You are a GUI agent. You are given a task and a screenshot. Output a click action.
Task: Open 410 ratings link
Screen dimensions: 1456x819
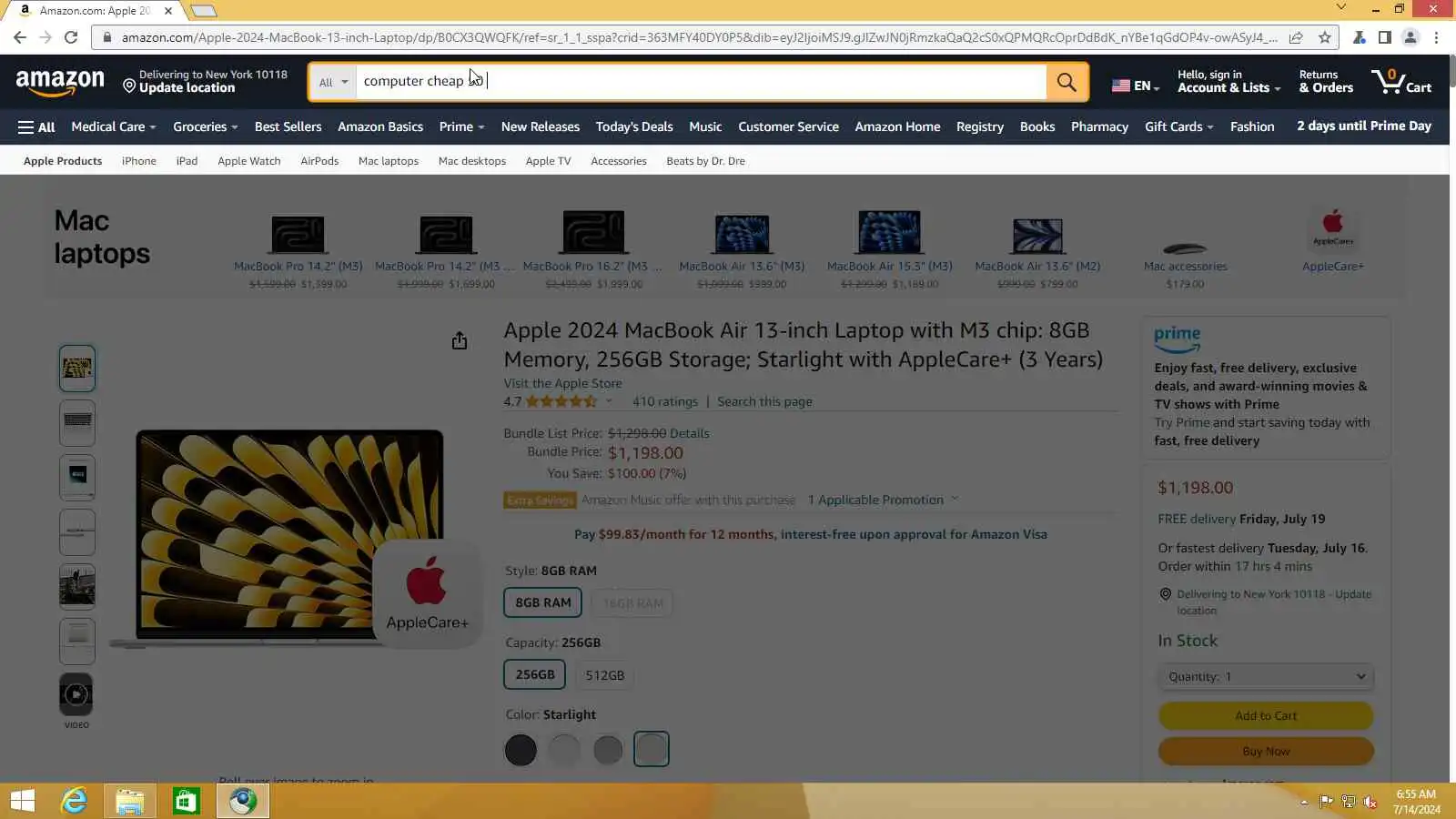[665, 401]
